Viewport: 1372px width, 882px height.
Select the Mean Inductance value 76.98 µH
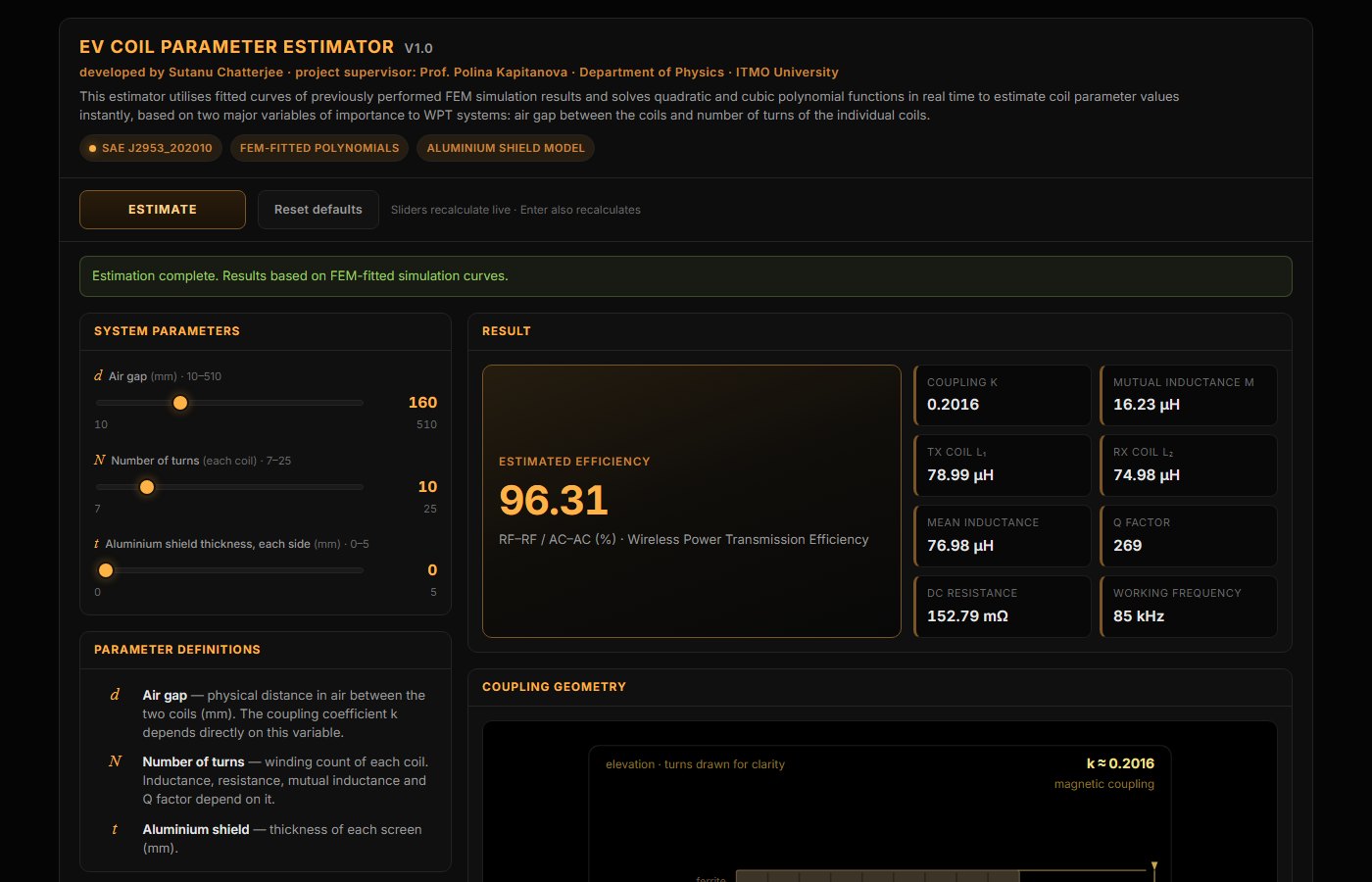coord(960,546)
